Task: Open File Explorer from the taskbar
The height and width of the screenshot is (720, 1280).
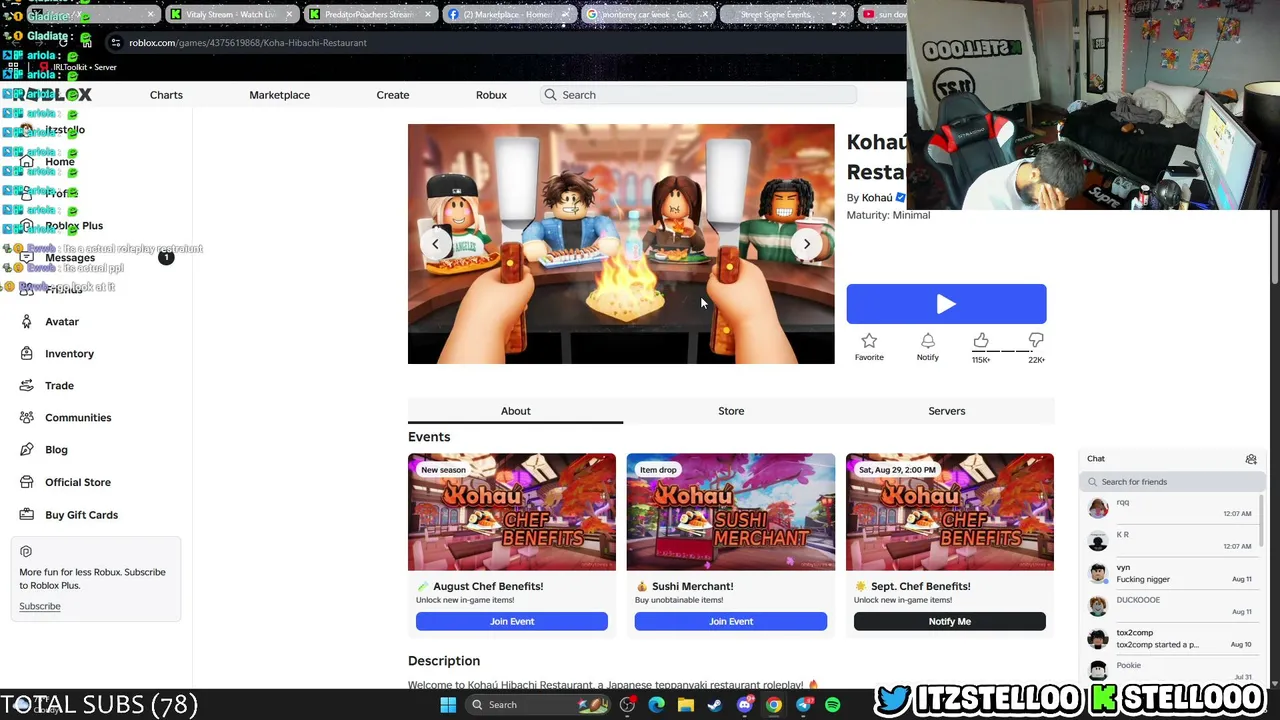Action: pyautogui.click(x=686, y=705)
